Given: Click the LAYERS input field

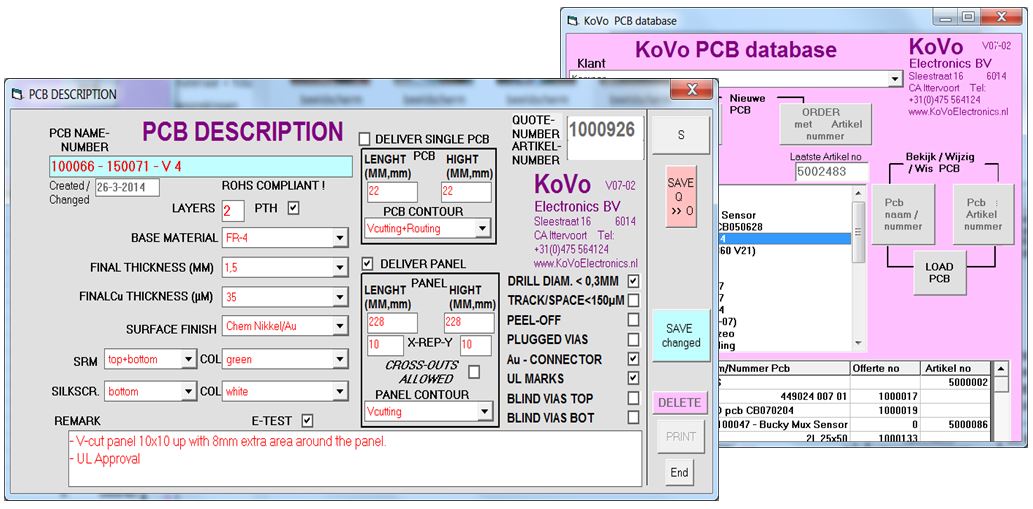Looking at the screenshot, I should click(x=233, y=210).
